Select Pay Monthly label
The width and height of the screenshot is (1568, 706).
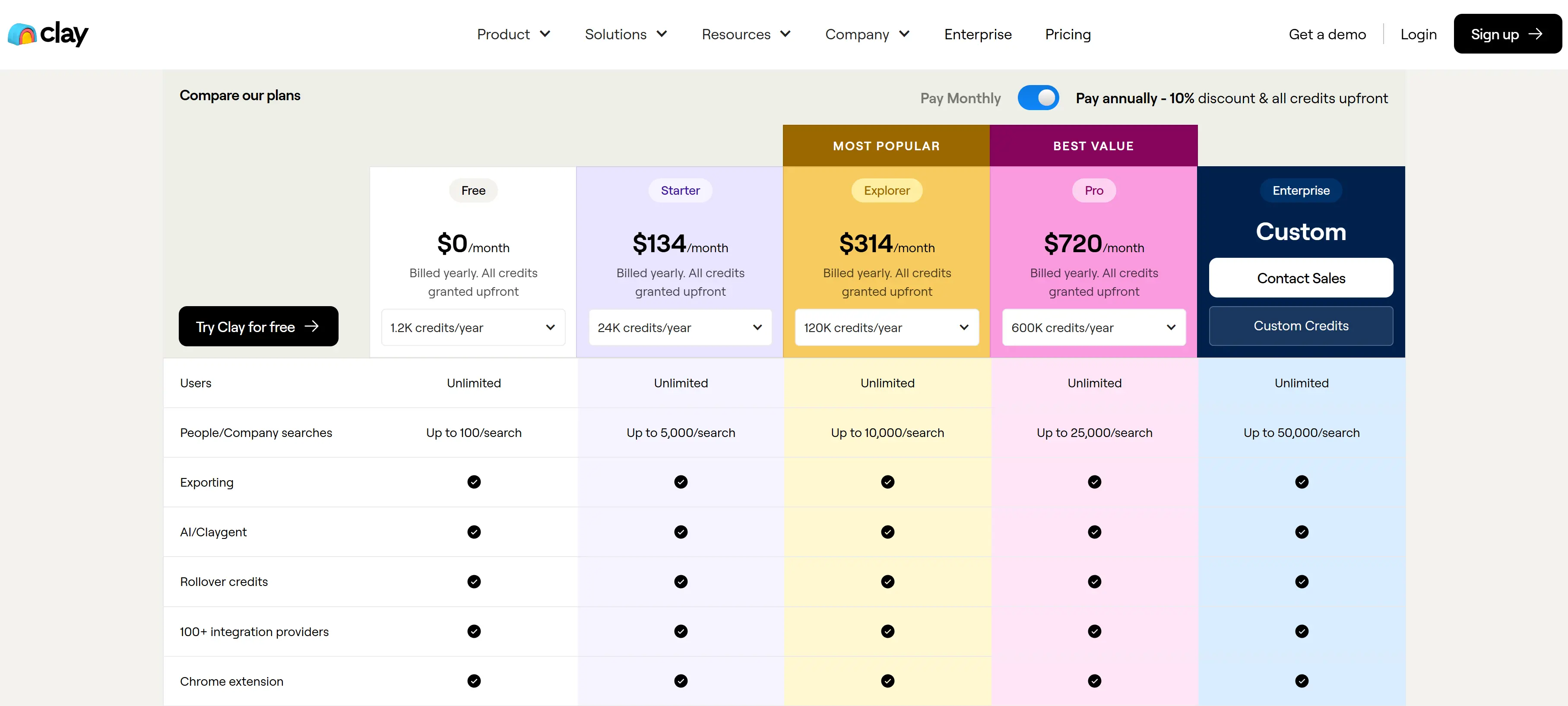[960, 98]
